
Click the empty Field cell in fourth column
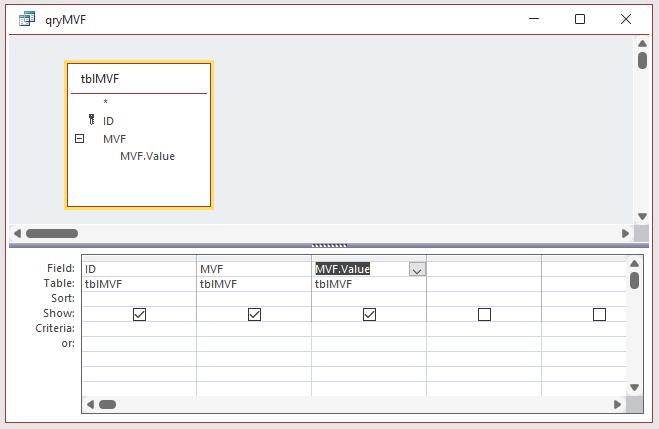[484, 269]
